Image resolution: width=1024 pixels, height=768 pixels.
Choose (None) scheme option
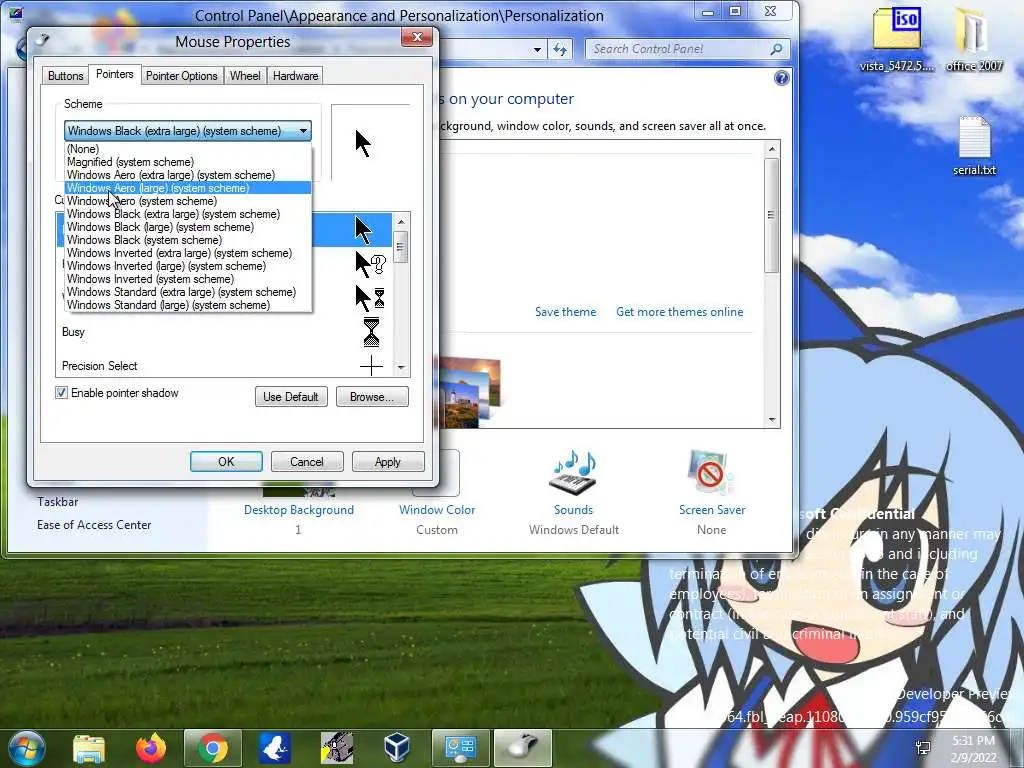pos(188,149)
